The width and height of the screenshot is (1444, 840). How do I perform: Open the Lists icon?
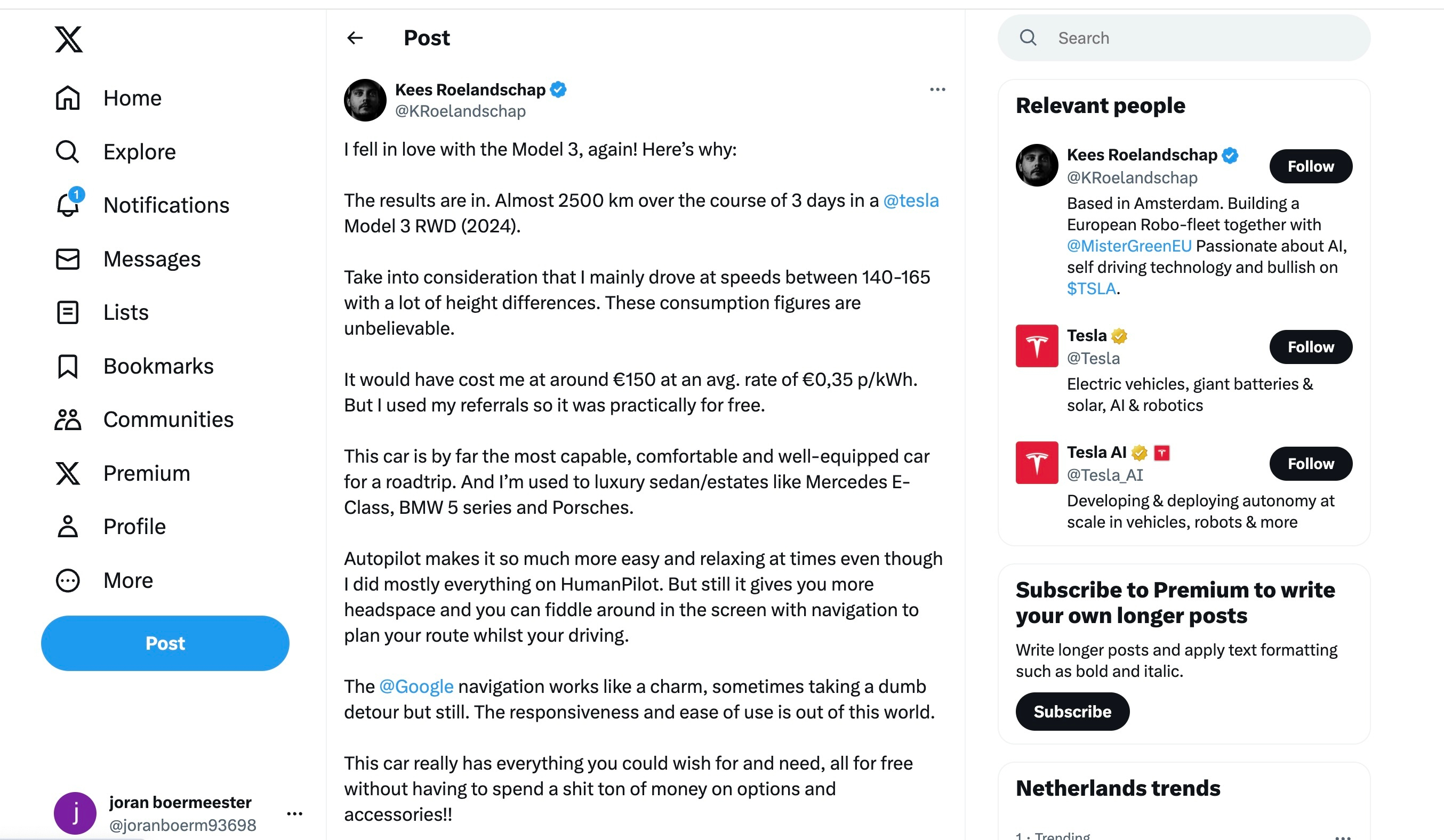[68, 313]
